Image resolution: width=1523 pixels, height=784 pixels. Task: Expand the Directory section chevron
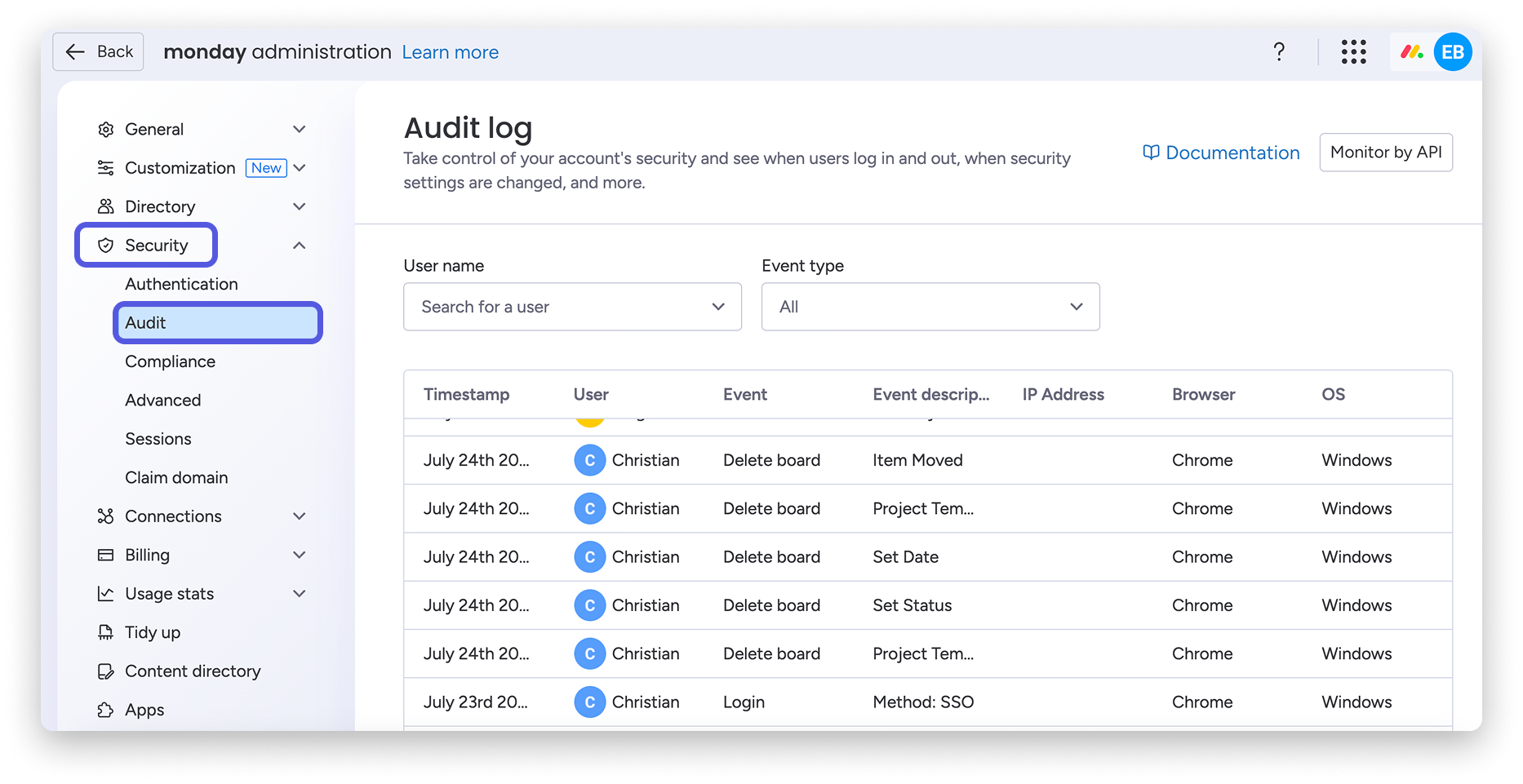pos(300,206)
